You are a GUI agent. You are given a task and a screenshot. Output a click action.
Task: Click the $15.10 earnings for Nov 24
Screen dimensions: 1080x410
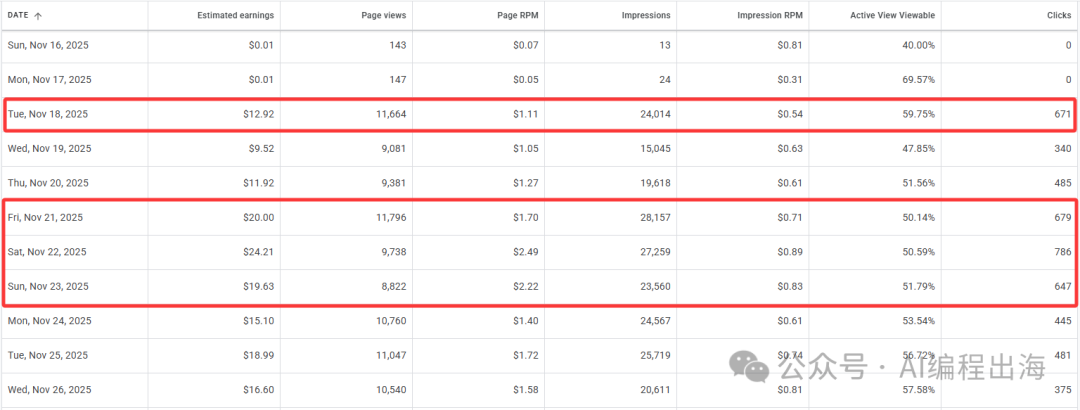259,321
